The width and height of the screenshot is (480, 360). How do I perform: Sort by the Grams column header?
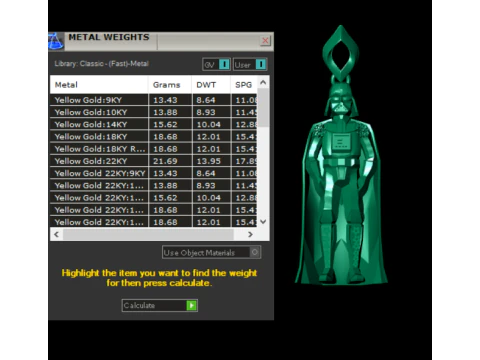170,85
